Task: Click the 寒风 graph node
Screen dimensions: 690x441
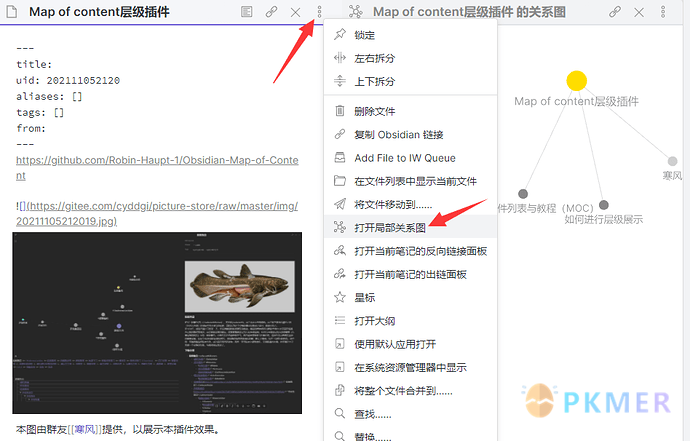Action: tap(672, 161)
